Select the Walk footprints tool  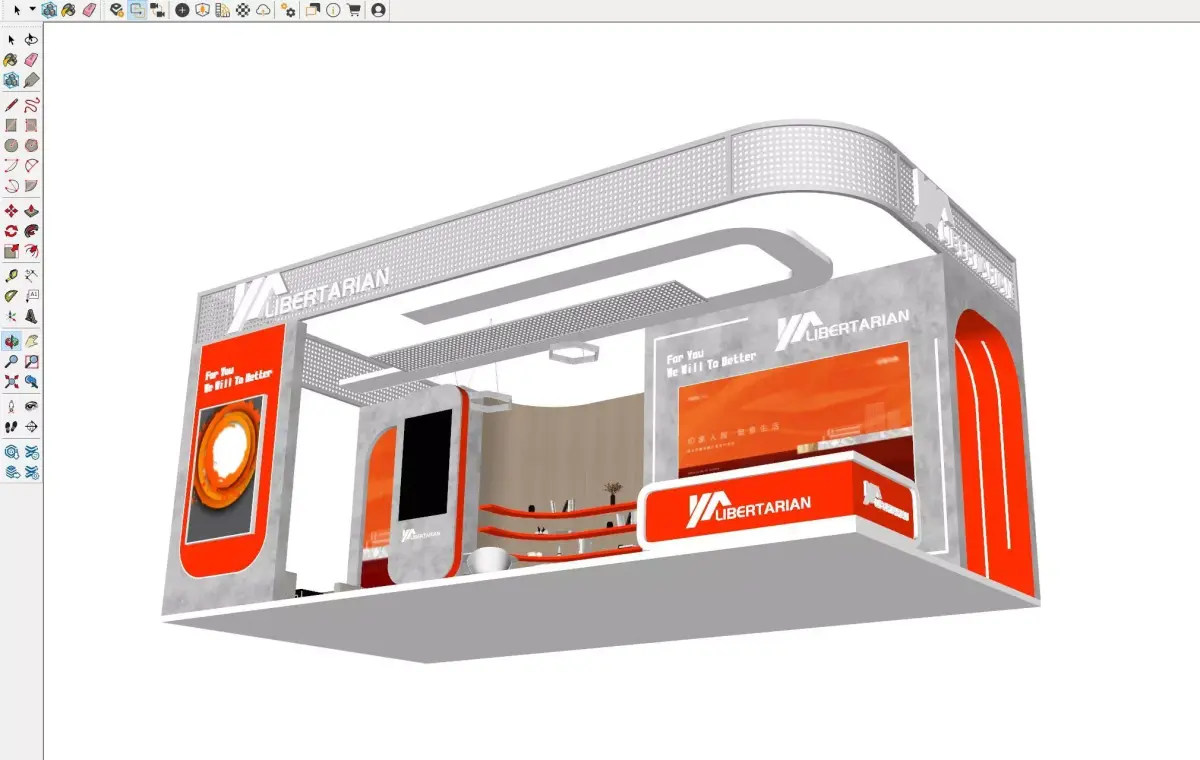pos(11,426)
